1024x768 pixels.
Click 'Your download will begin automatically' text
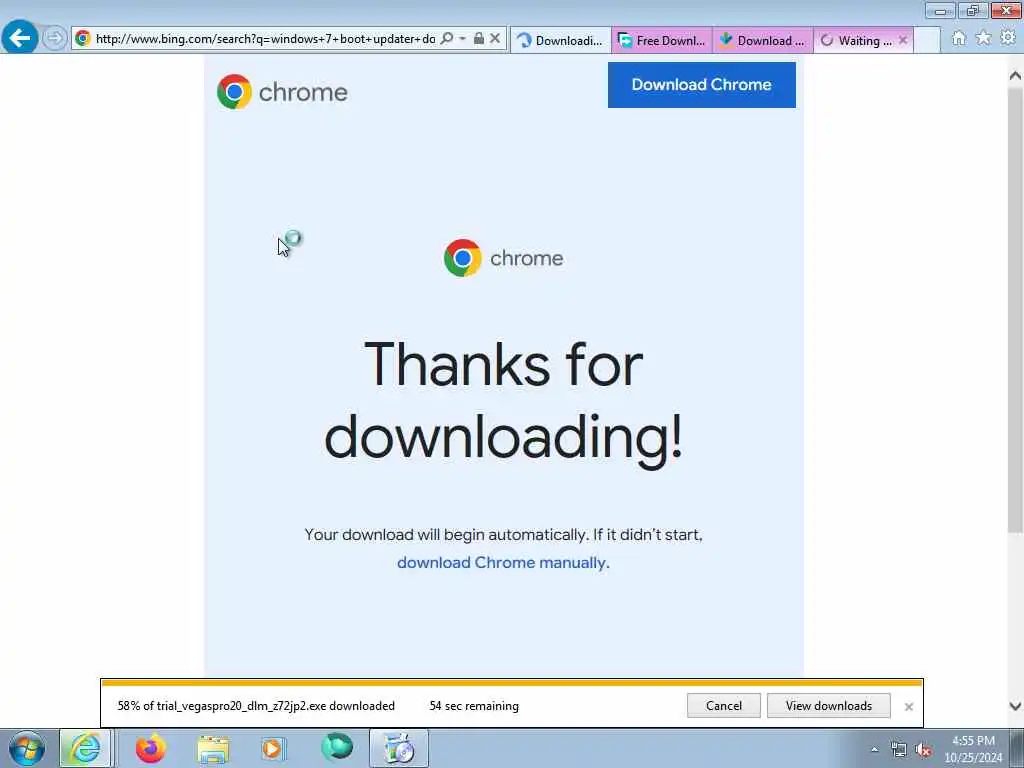[x=448, y=535]
